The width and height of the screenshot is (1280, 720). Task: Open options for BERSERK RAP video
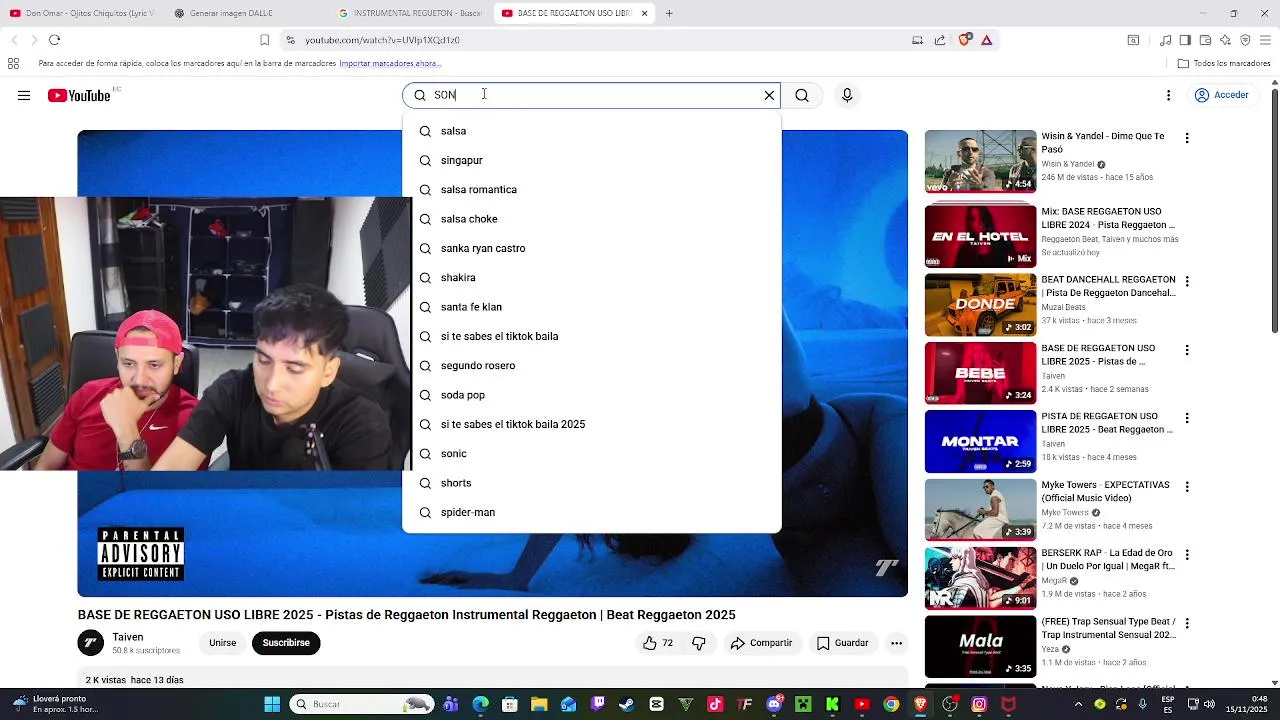pos(1187,555)
